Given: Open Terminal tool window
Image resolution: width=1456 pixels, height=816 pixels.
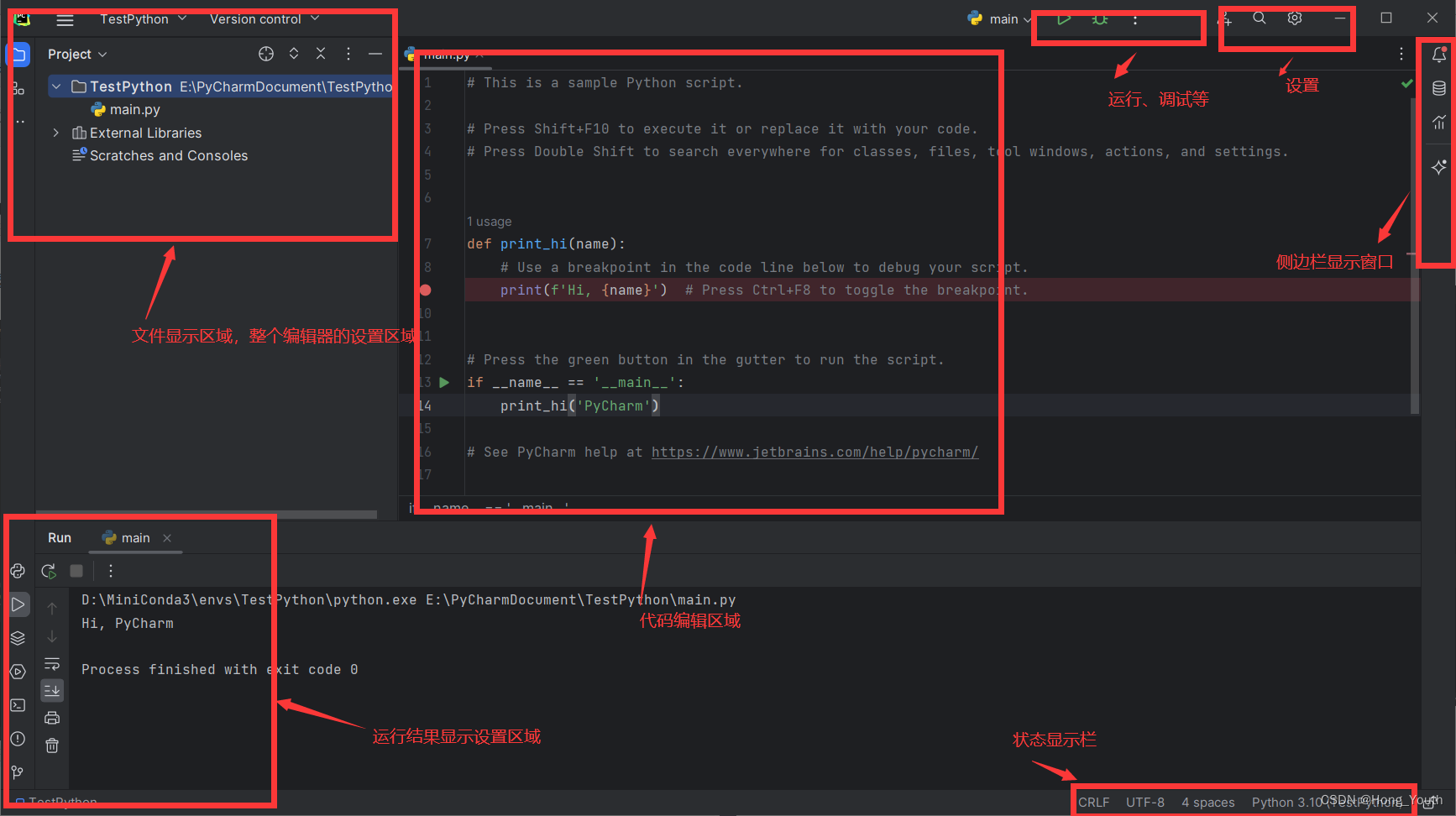Looking at the screenshot, I should [x=18, y=705].
